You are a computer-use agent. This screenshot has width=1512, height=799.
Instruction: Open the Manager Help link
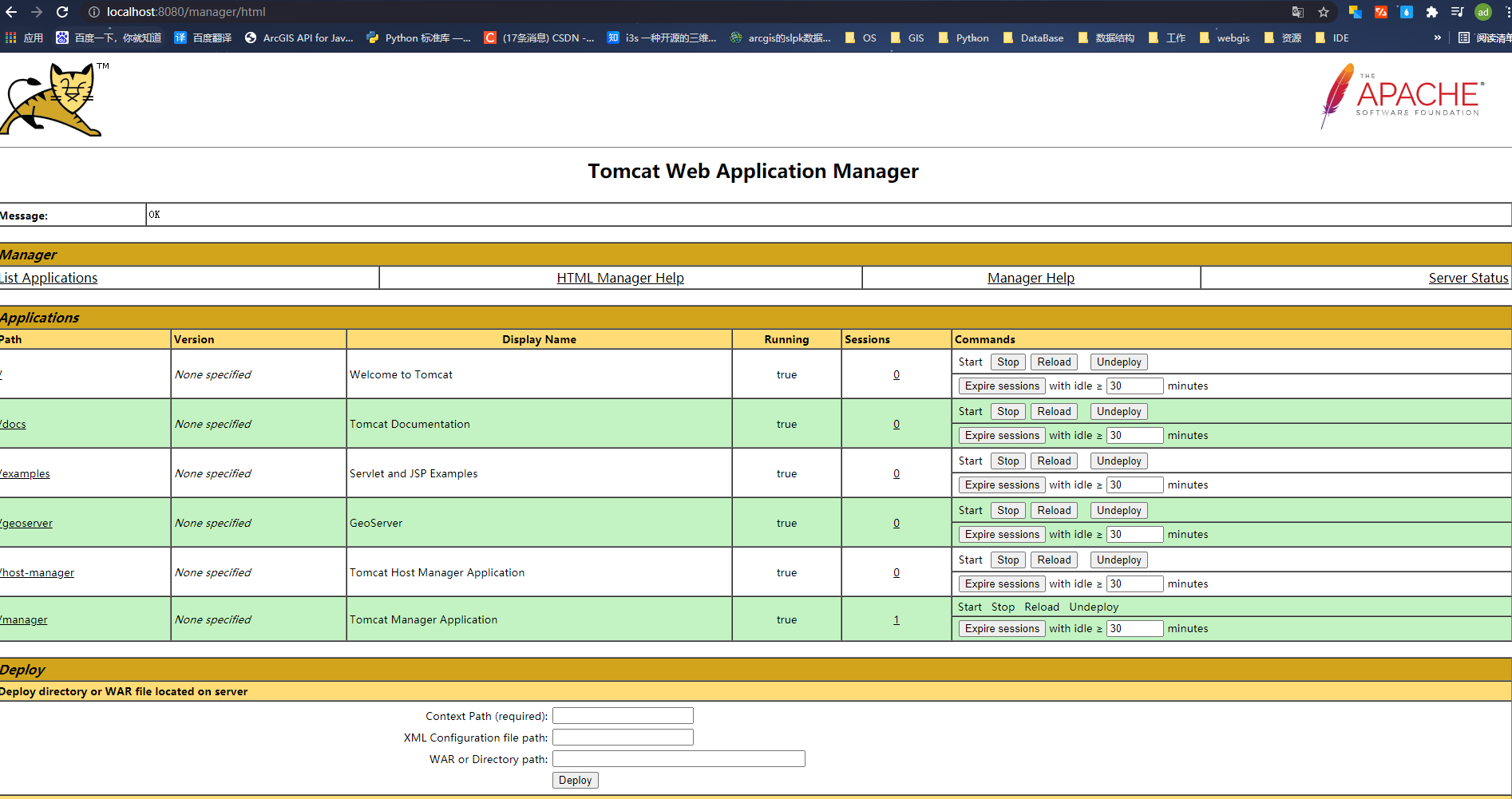pyautogui.click(x=1031, y=278)
